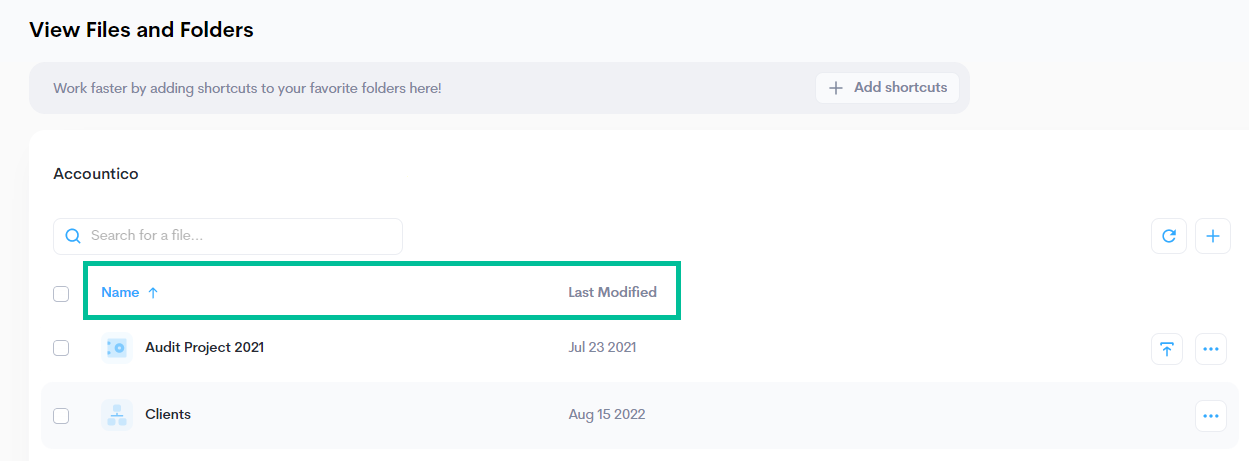Click upload icon on Audit Project 2021 row
This screenshot has height=461, width=1249.
[1167, 349]
